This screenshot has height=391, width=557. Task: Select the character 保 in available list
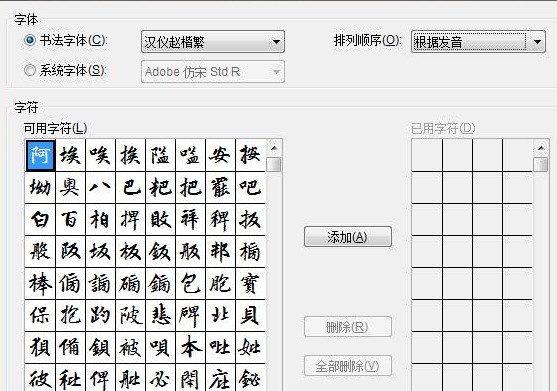pos(40,315)
